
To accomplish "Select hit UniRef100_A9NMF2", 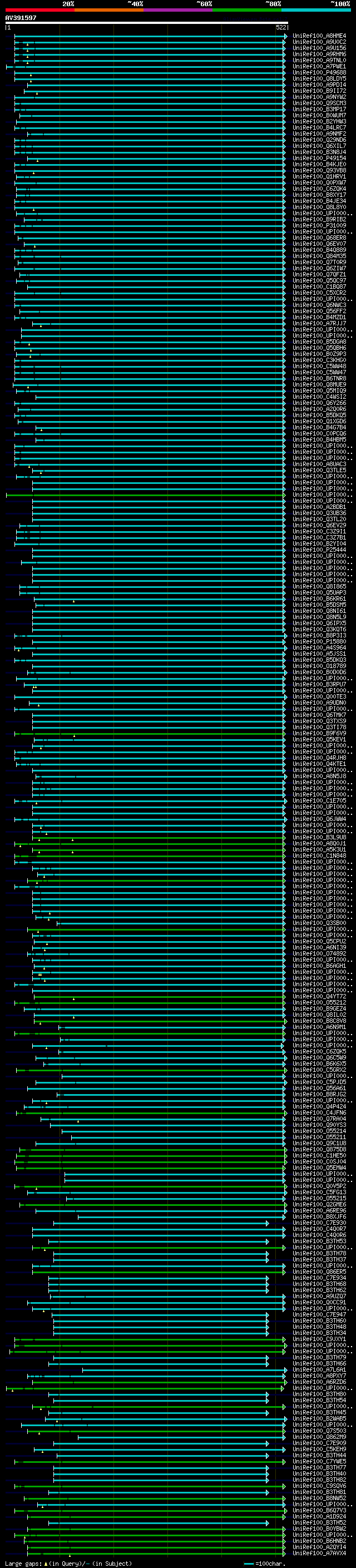I will [x=319, y=133].
